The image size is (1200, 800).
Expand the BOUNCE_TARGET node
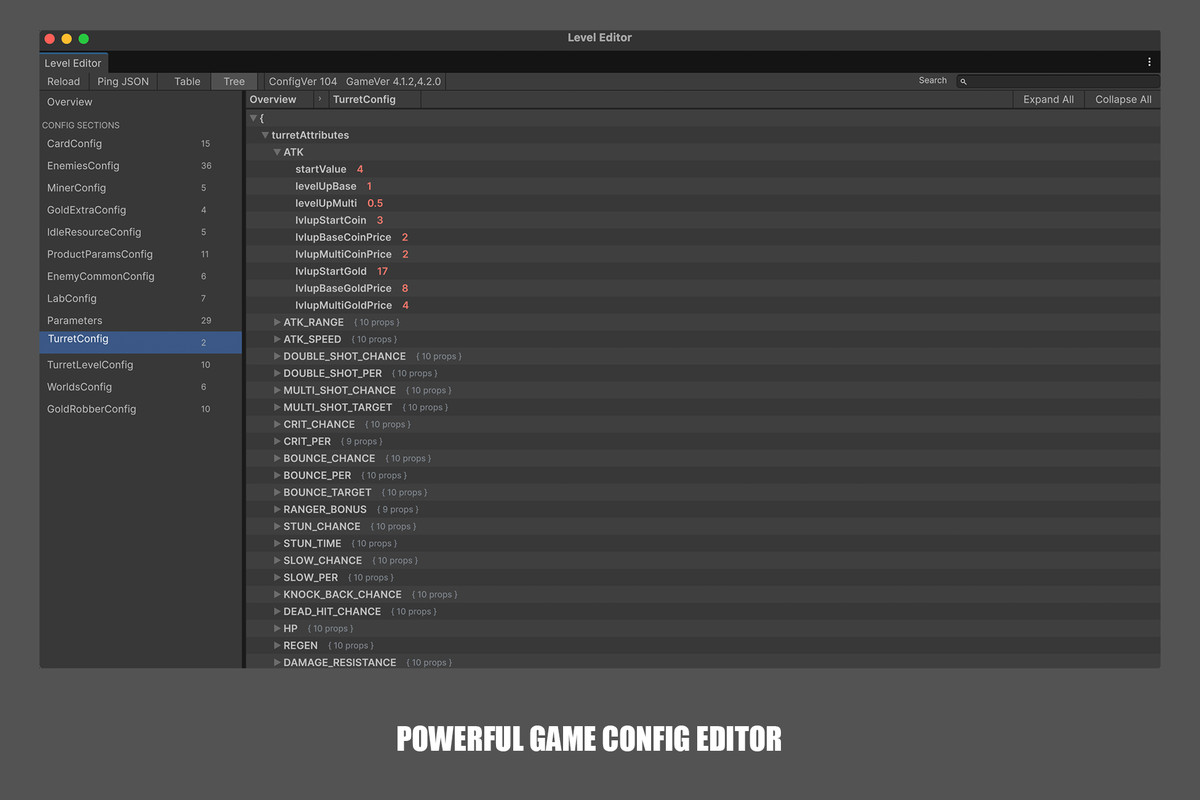click(x=278, y=492)
